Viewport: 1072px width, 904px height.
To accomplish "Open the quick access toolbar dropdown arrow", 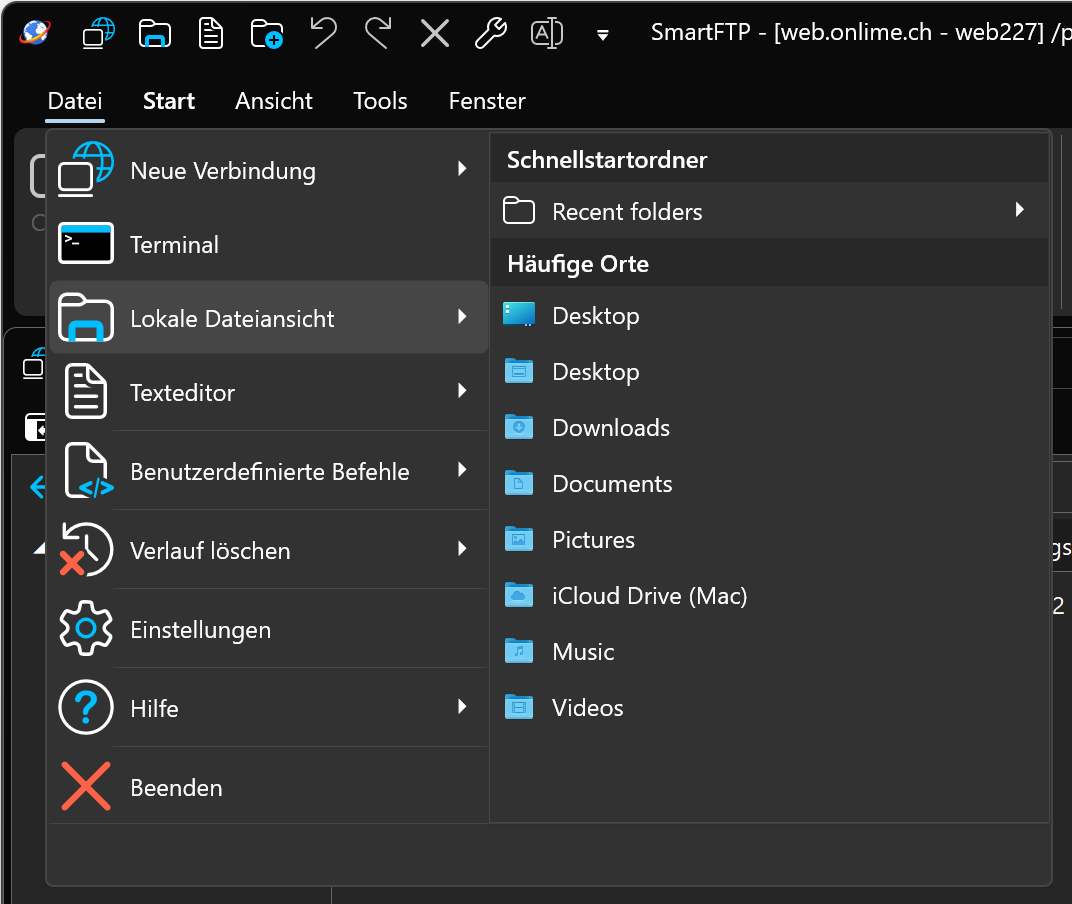I will point(602,36).
